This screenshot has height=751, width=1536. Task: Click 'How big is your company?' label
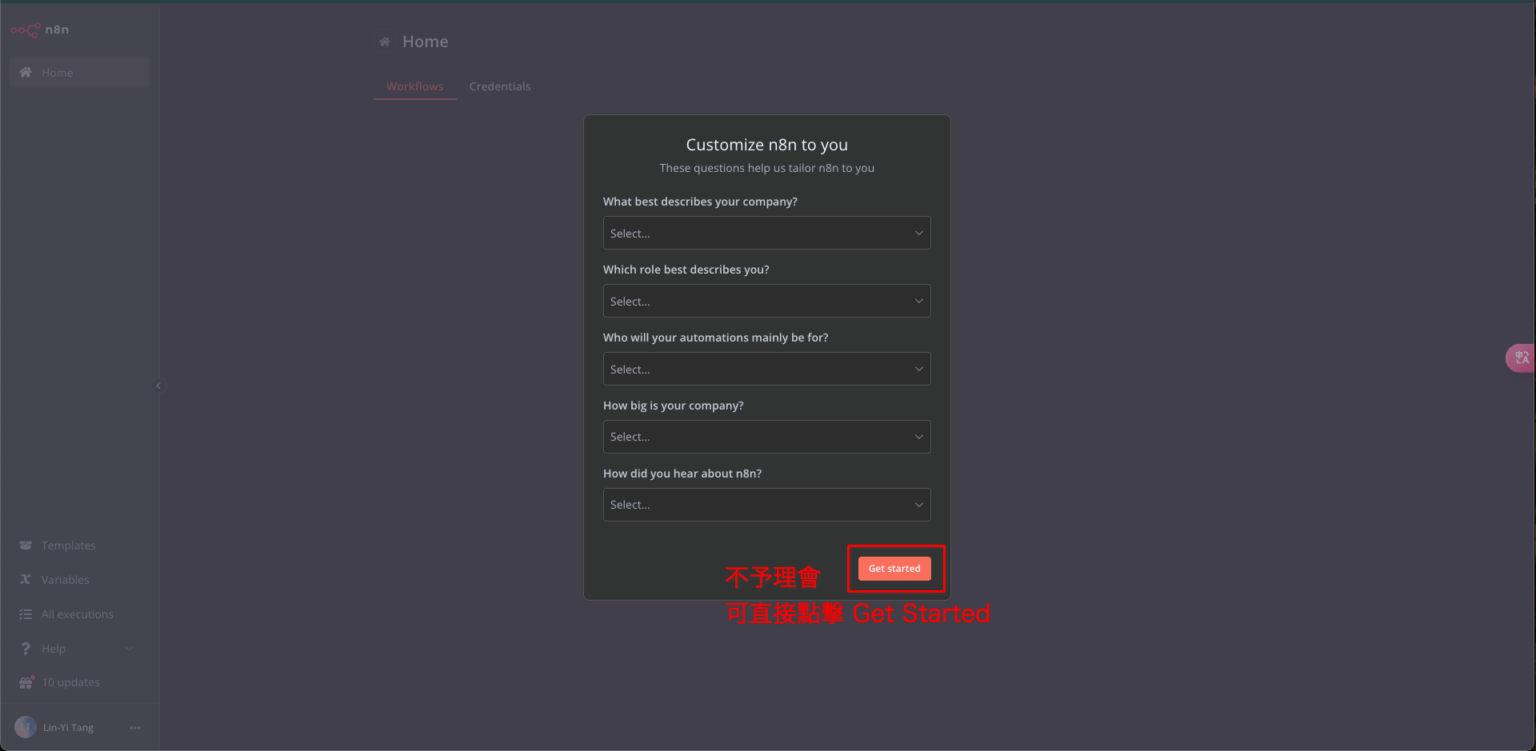[x=673, y=406]
